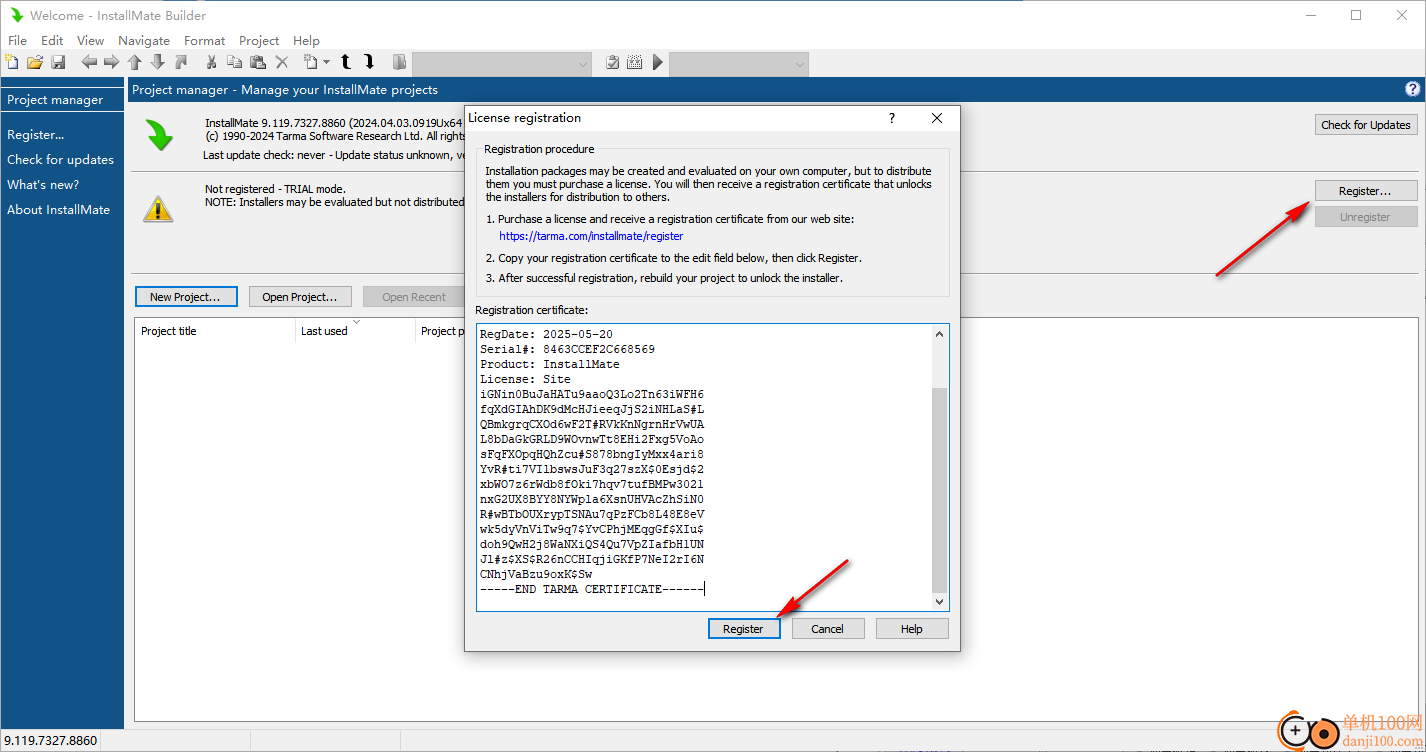Click the Paste clipboard toolbar icon

[x=257, y=62]
